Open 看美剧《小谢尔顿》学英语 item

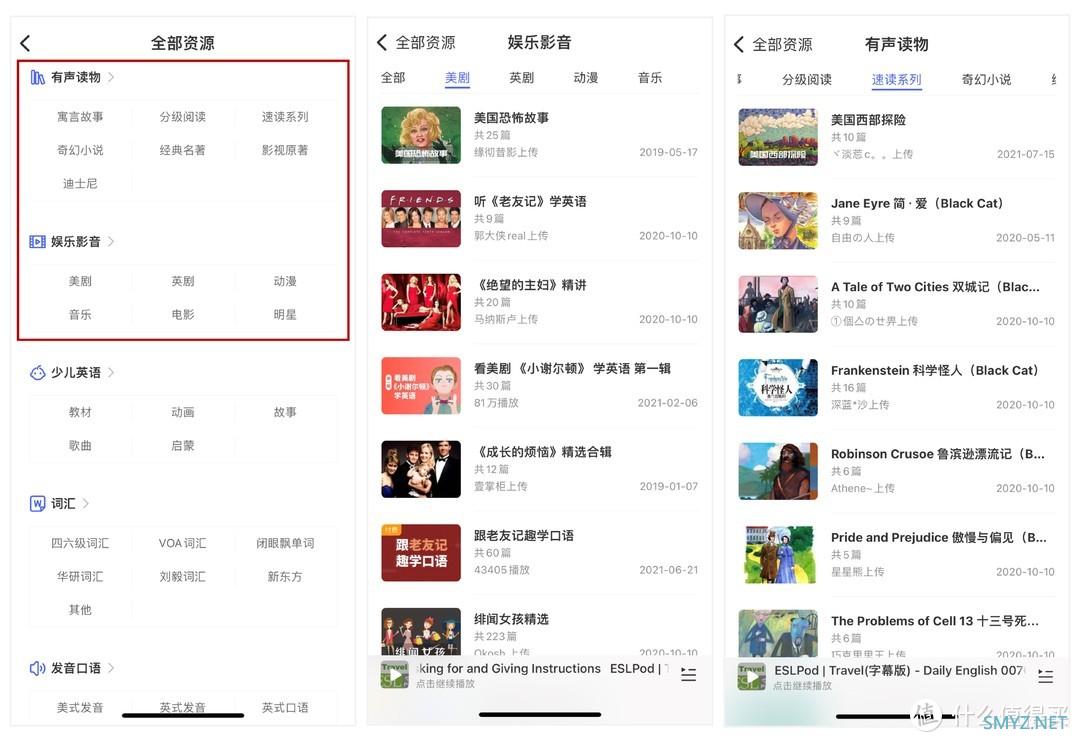[x=539, y=386]
